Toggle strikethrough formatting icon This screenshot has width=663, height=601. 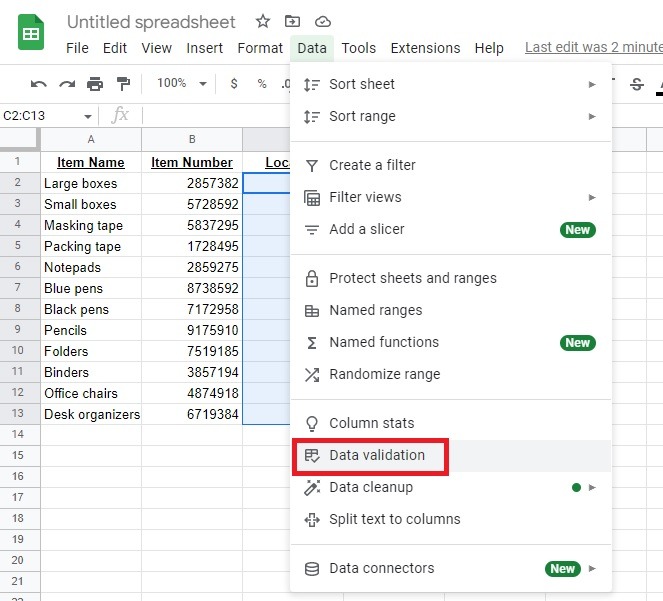point(637,84)
